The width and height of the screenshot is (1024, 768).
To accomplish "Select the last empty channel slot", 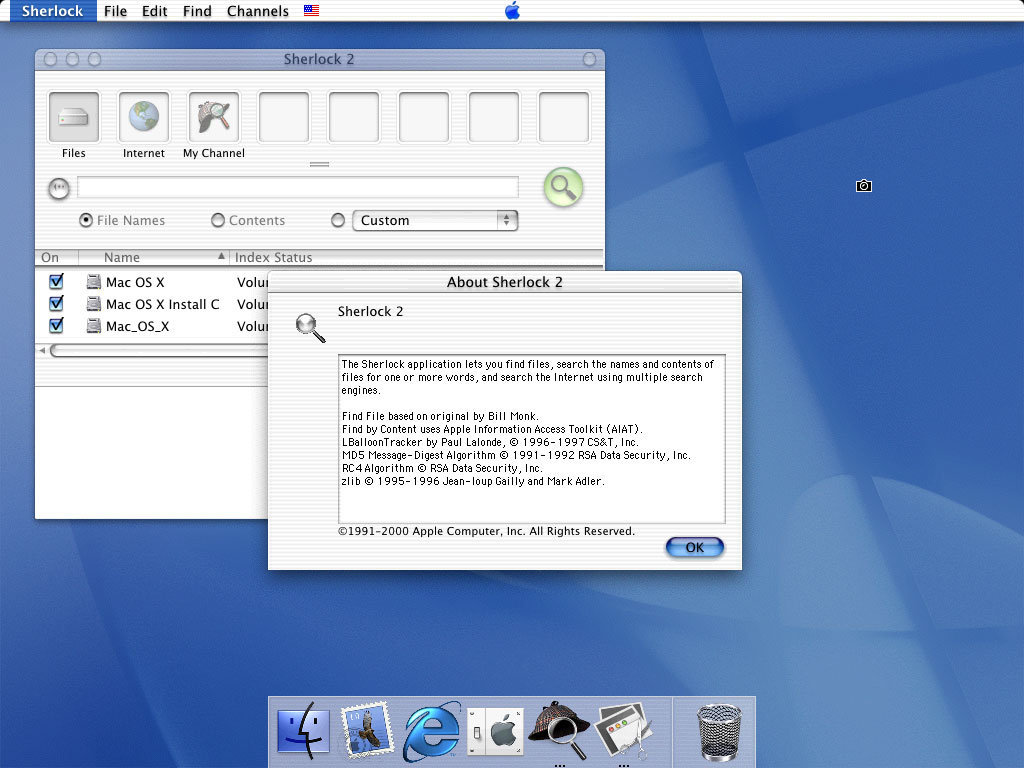I will point(564,117).
